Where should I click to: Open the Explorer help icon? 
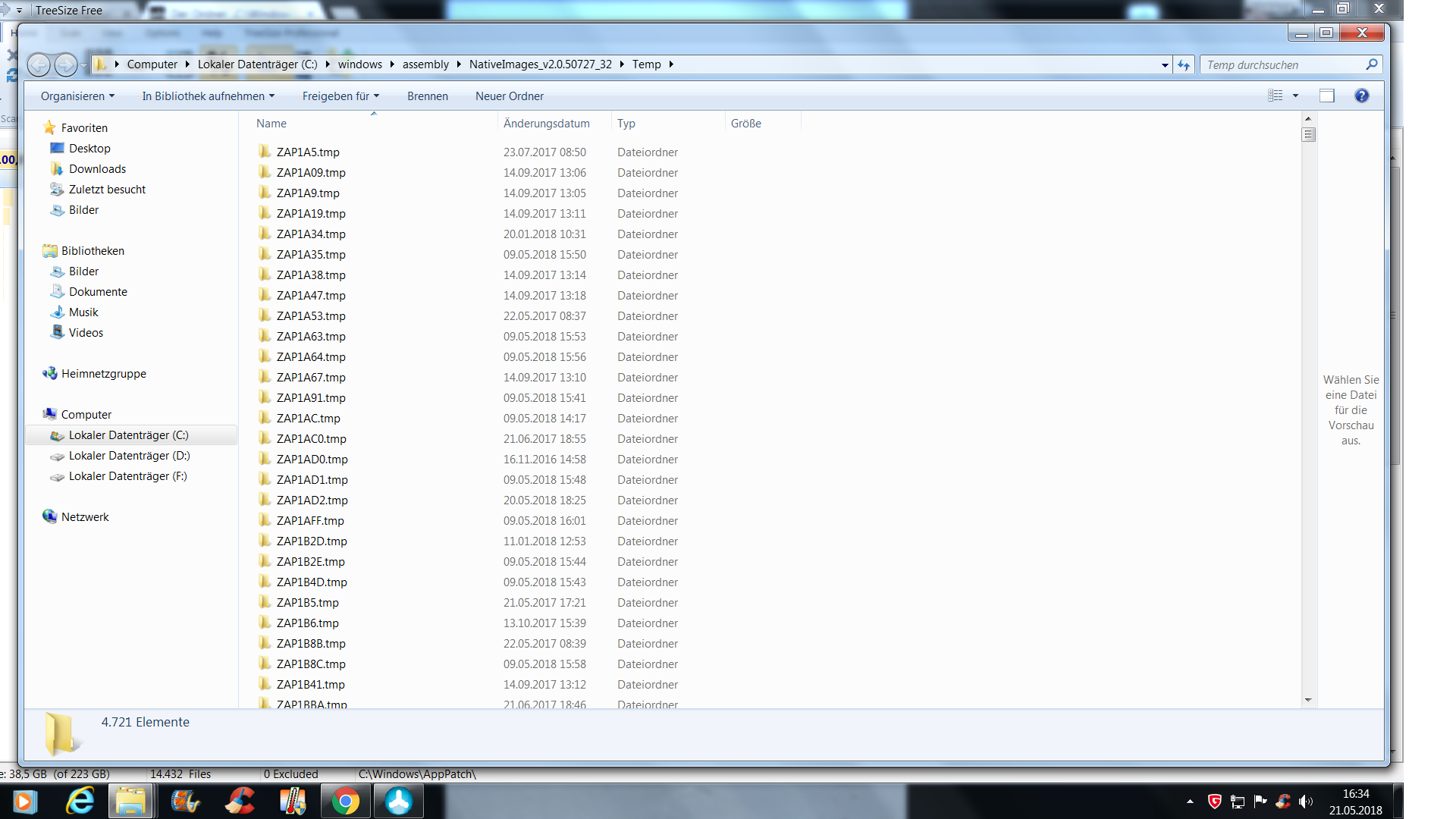pos(1361,96)
